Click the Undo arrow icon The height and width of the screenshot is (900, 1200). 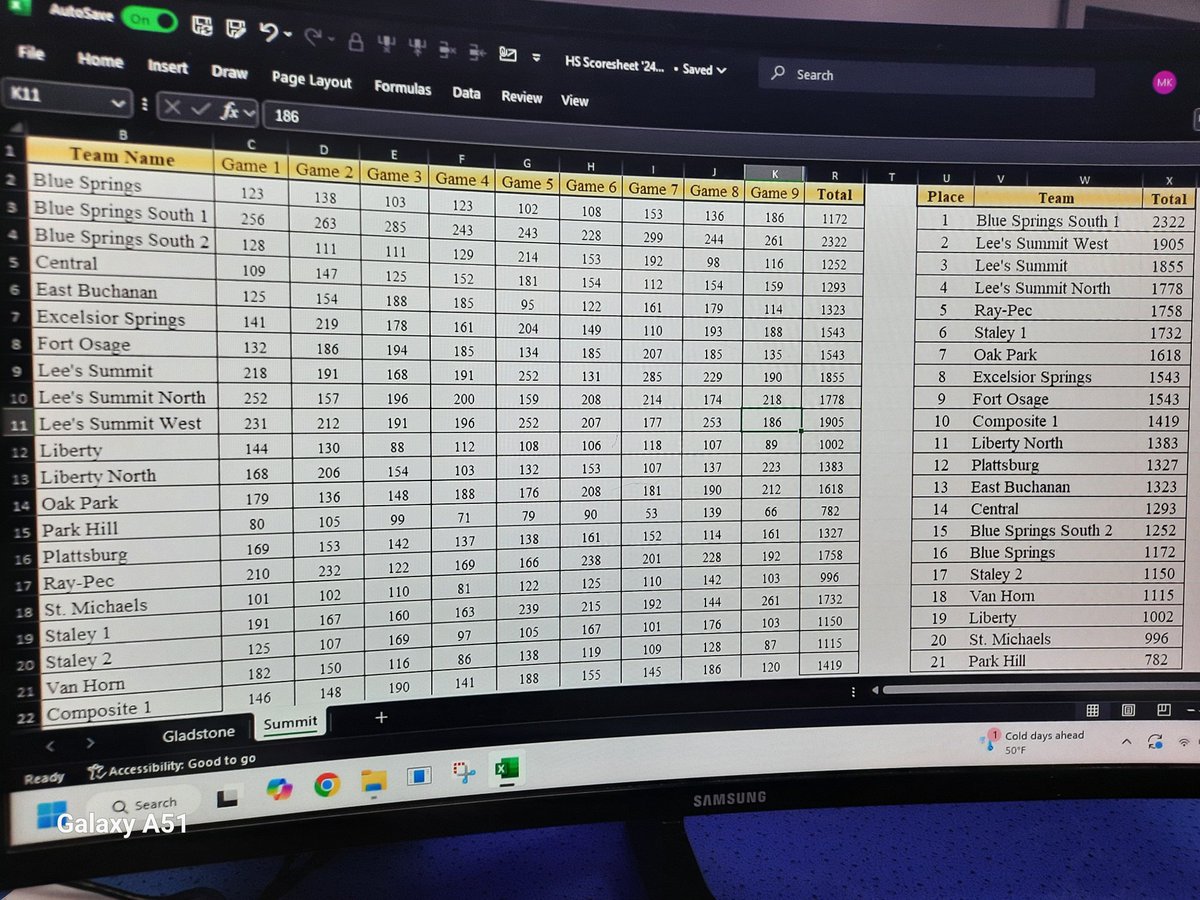tap(268, 33)
